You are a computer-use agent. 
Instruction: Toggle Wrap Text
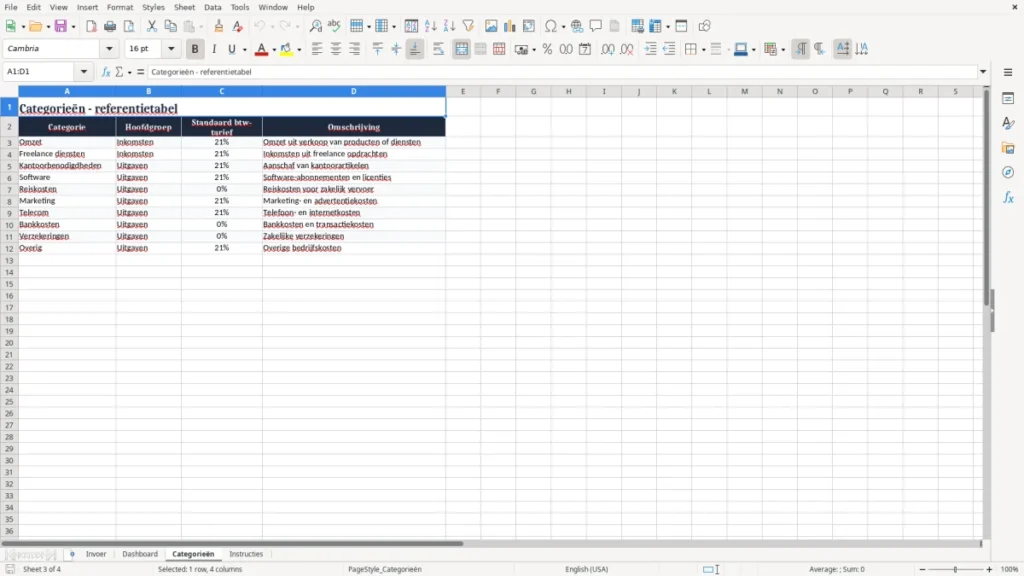click(x=438, y=49)
